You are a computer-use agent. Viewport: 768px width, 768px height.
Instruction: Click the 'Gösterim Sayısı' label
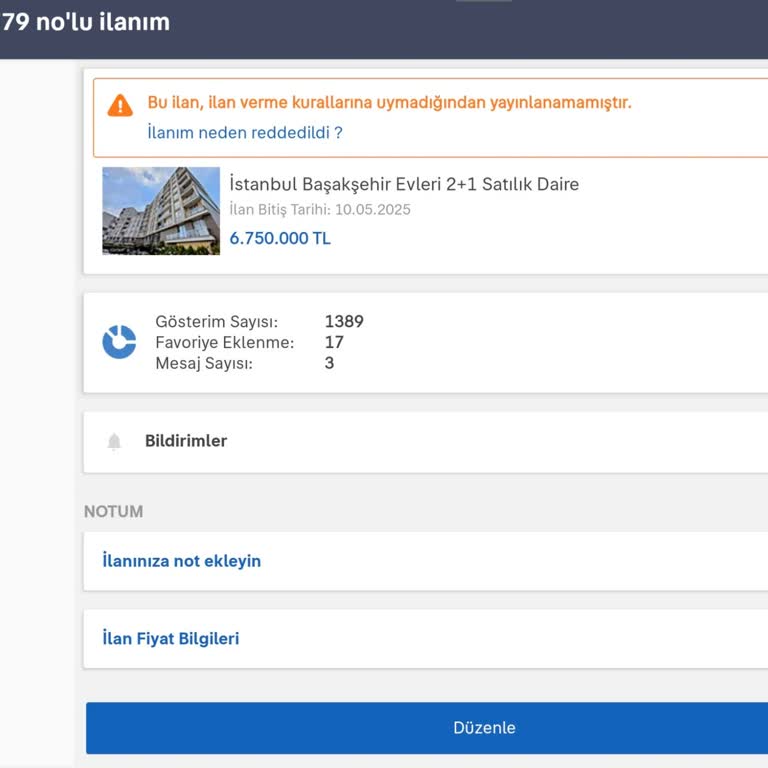[x=217, y=322]
